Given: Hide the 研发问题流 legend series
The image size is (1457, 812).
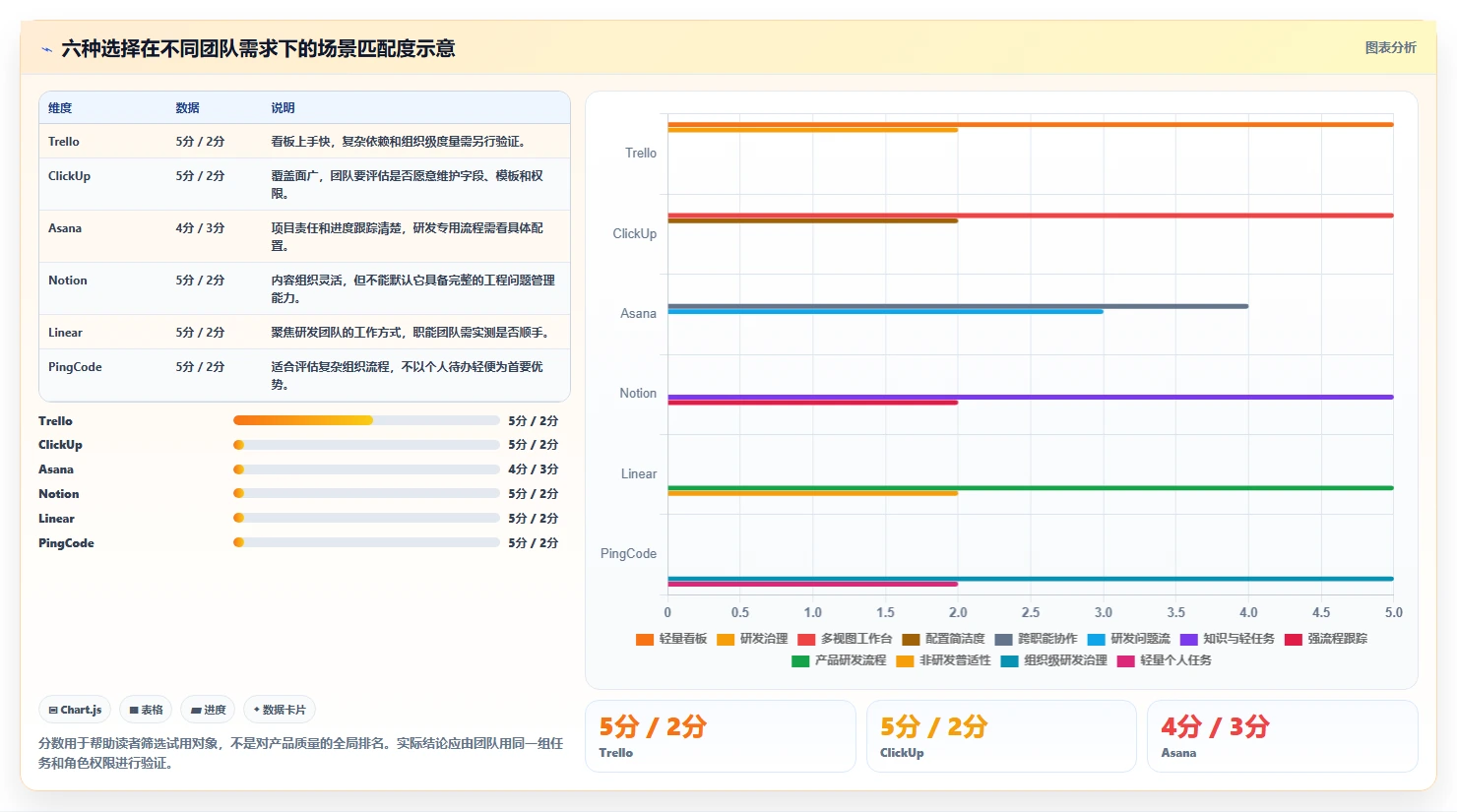Looking at the screenshot, I should coord(1128,639).
